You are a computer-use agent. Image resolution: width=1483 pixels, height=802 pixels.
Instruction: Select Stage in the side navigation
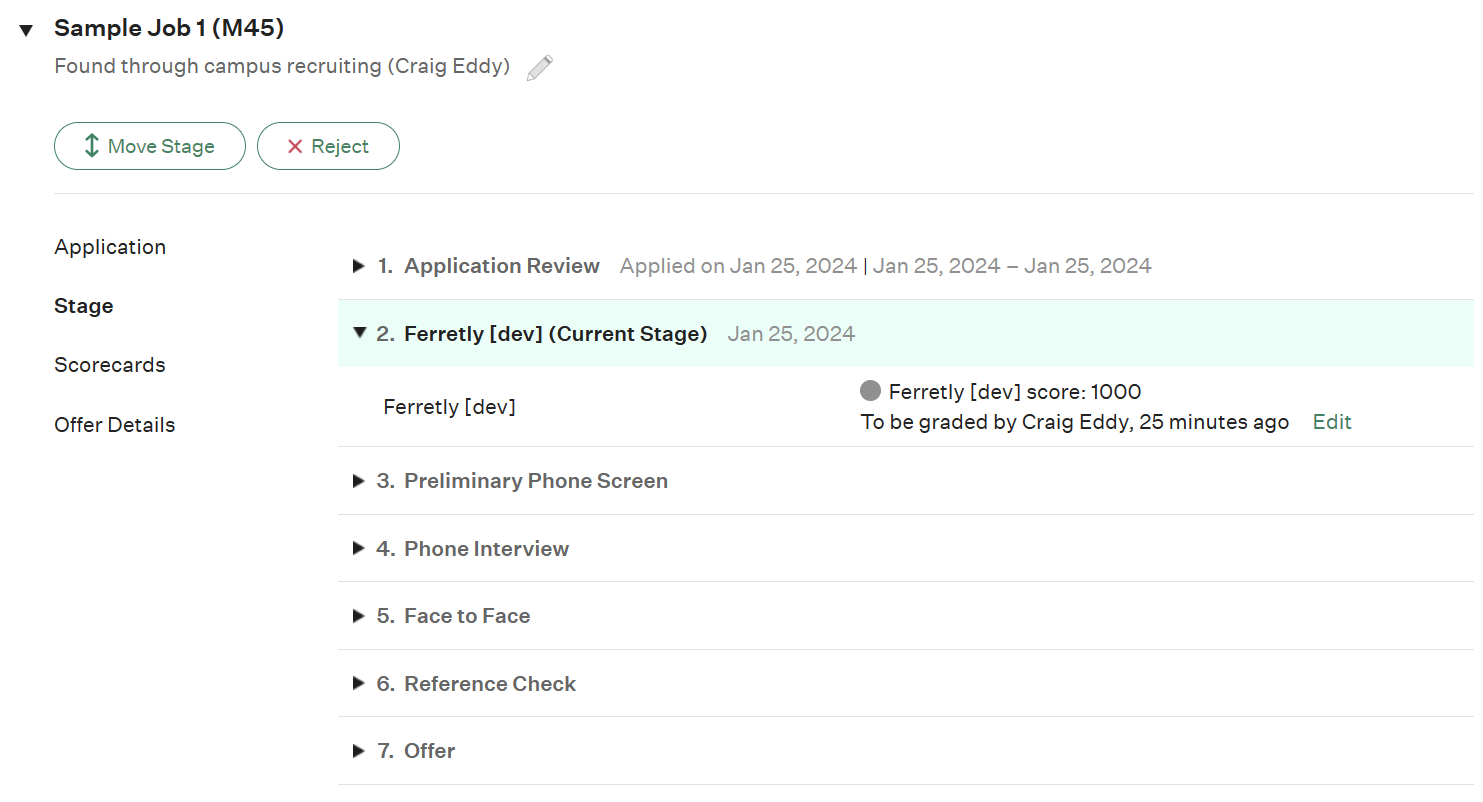(84, 306)
